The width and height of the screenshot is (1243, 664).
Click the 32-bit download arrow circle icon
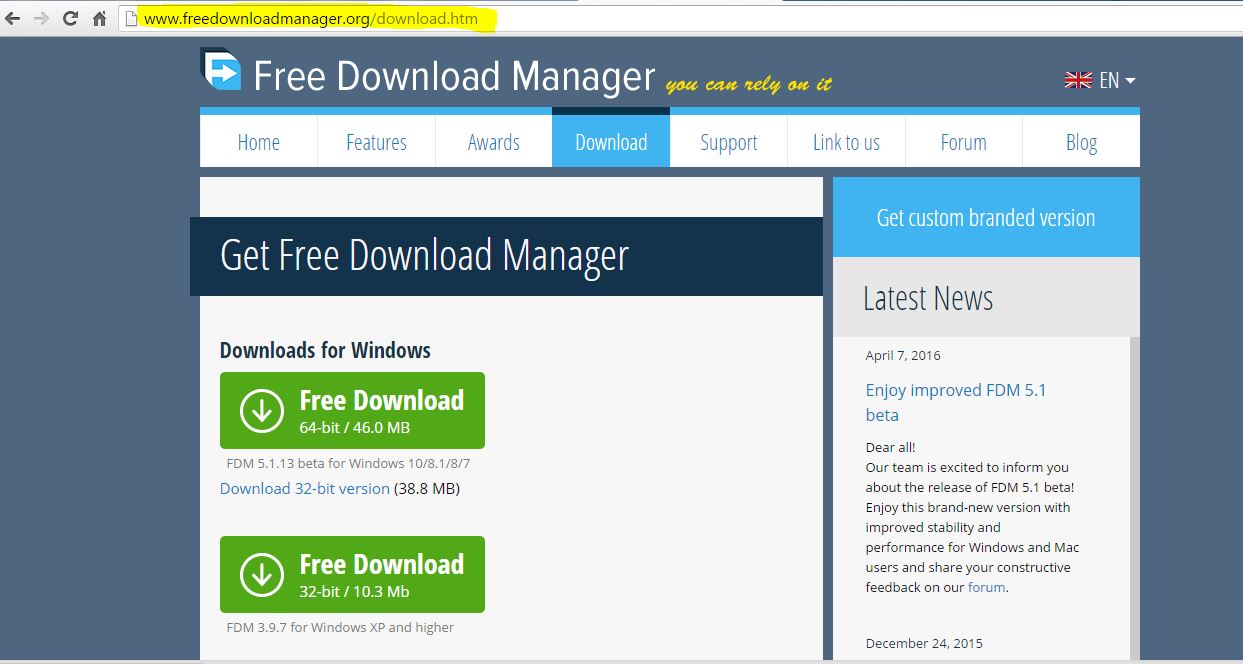tap(262, 575)
